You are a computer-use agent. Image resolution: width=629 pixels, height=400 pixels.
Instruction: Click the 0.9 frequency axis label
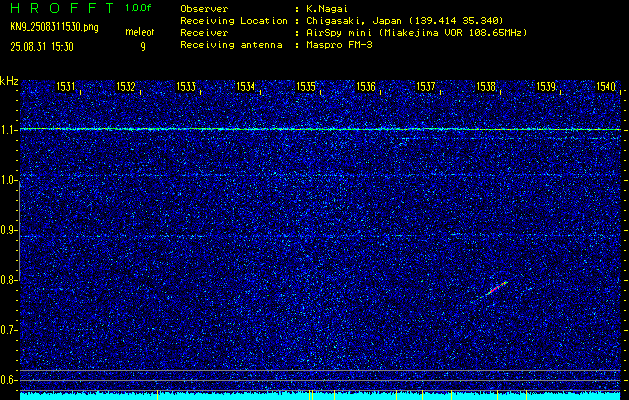[x=8, y=230]
